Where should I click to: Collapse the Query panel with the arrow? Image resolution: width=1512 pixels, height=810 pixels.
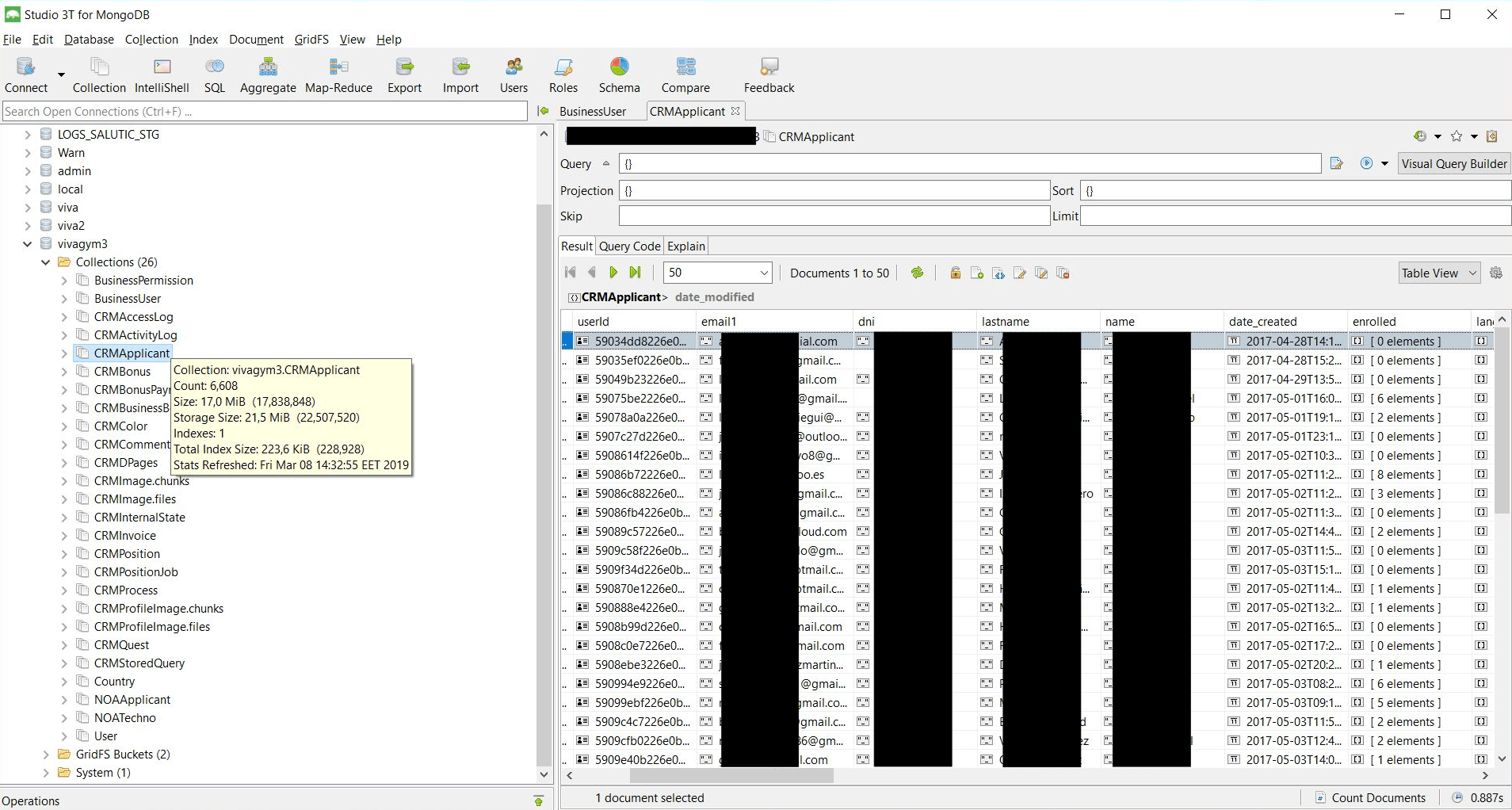(x=606, y=163)
